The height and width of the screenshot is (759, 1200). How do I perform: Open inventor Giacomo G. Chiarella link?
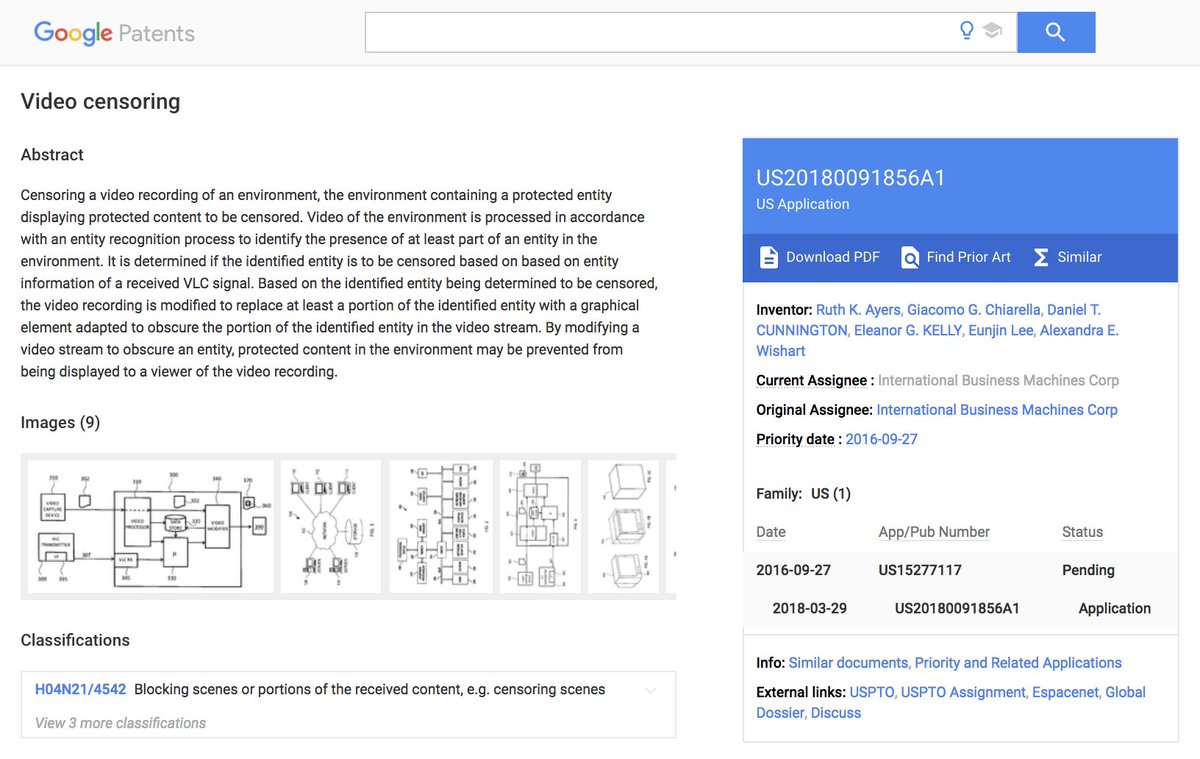tap(975, 310)
